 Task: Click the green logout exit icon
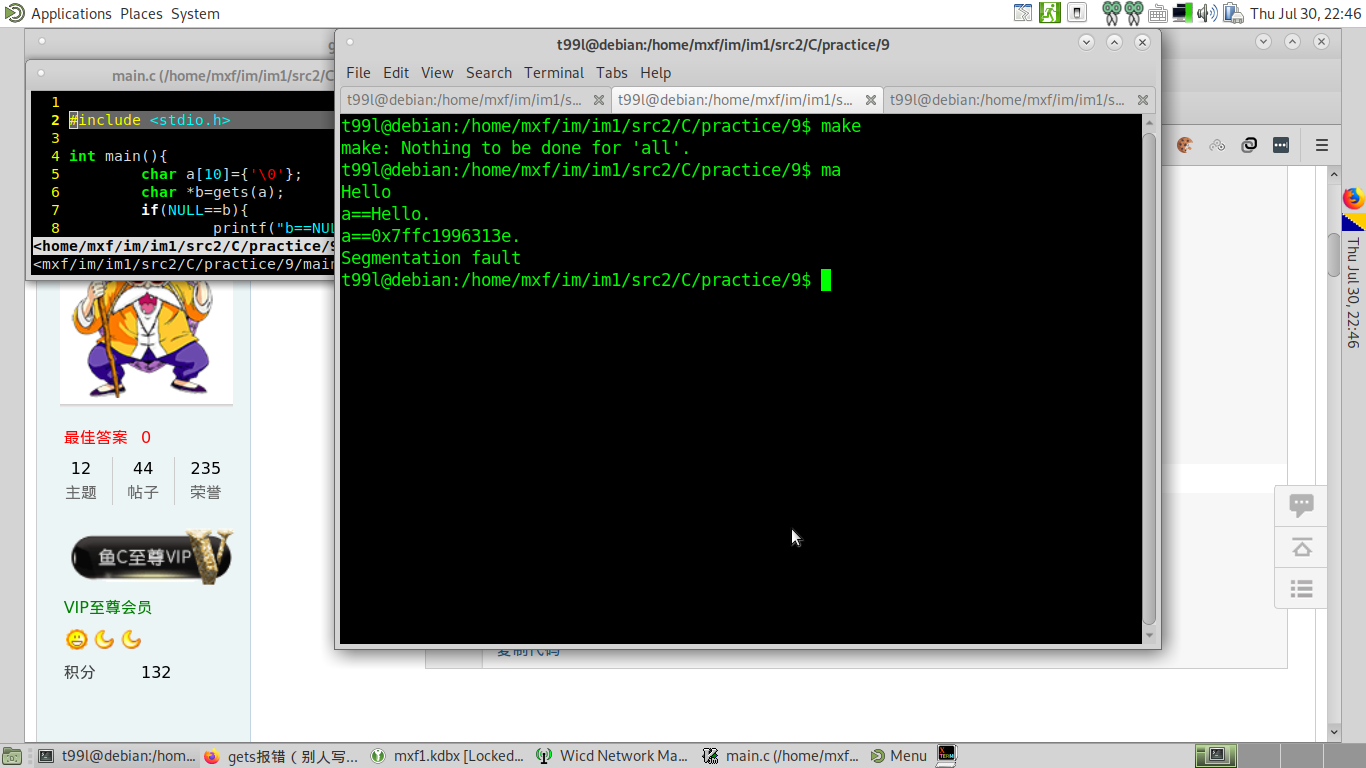1050,13
